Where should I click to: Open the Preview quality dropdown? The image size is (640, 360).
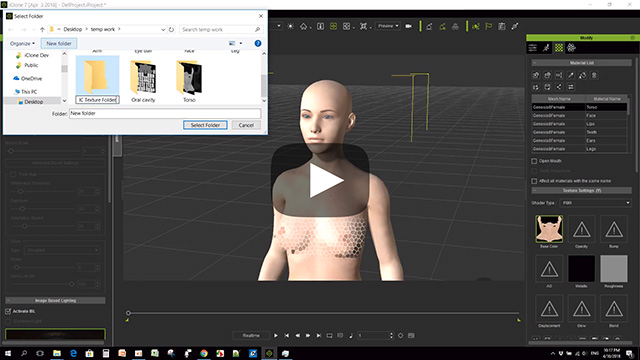point(387,26)
